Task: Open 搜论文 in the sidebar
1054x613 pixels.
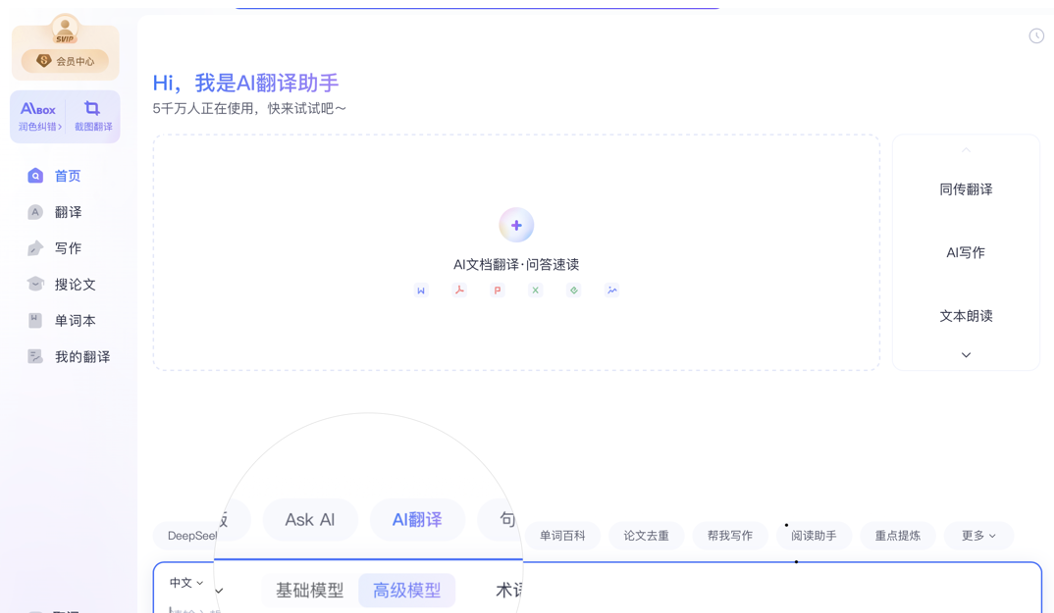Action: coord(75,284)
